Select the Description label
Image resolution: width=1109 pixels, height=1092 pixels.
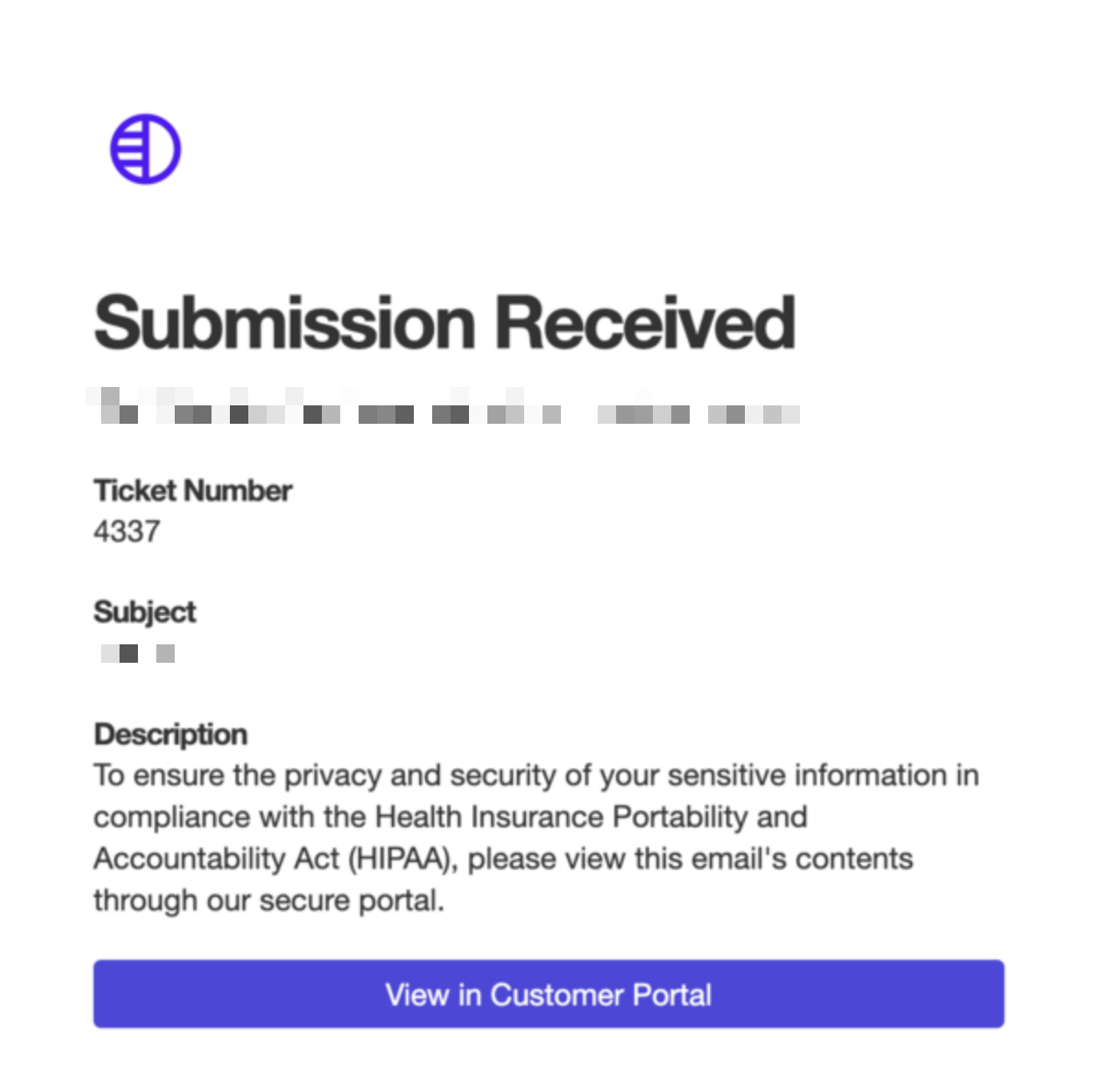[x=170, y=734]
